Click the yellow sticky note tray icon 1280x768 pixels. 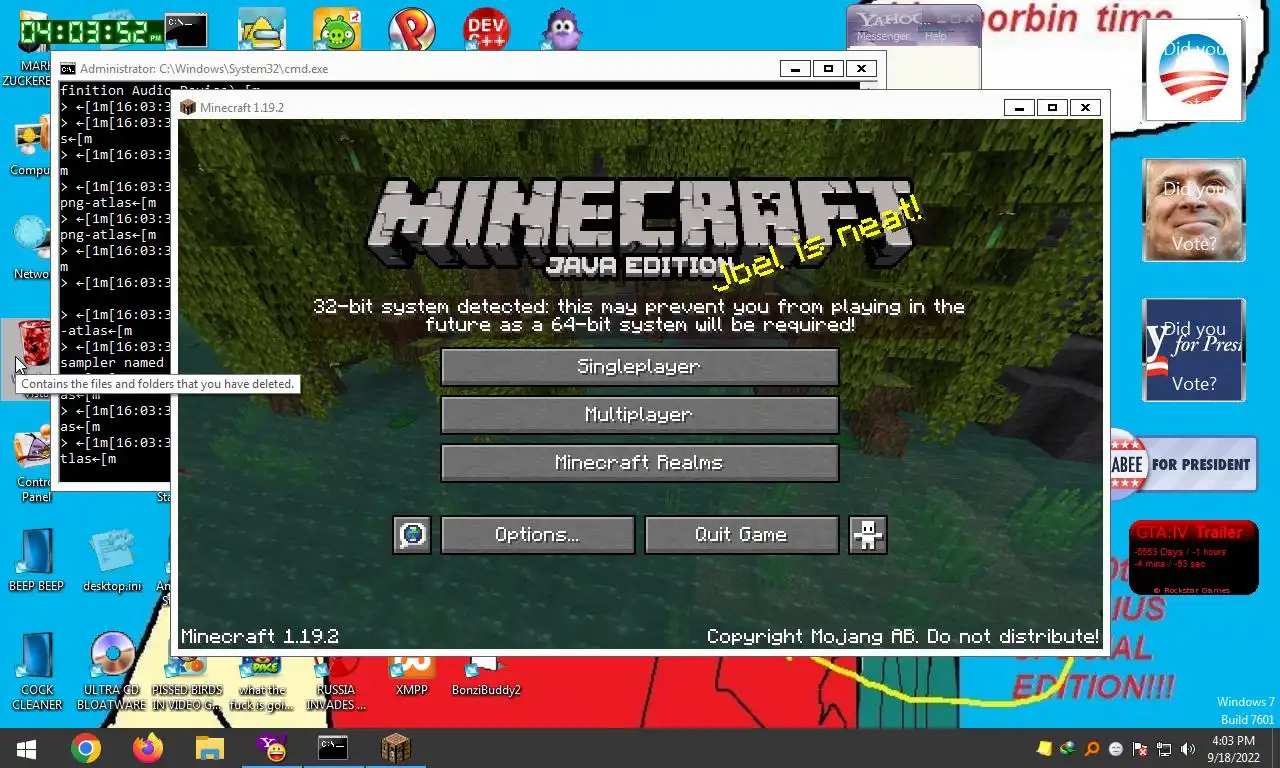[x=1045, y=749]
